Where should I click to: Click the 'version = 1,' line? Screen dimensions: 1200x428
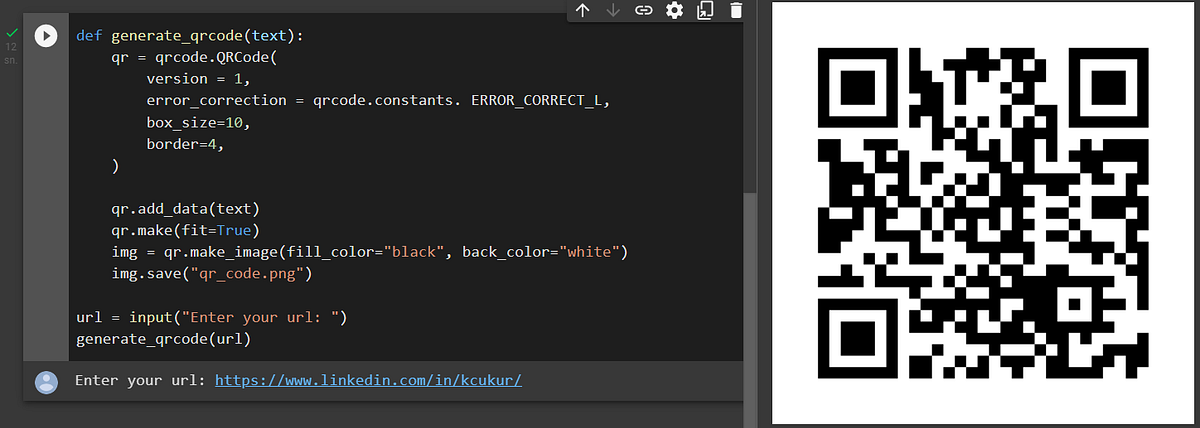click(x=198, y=79)
